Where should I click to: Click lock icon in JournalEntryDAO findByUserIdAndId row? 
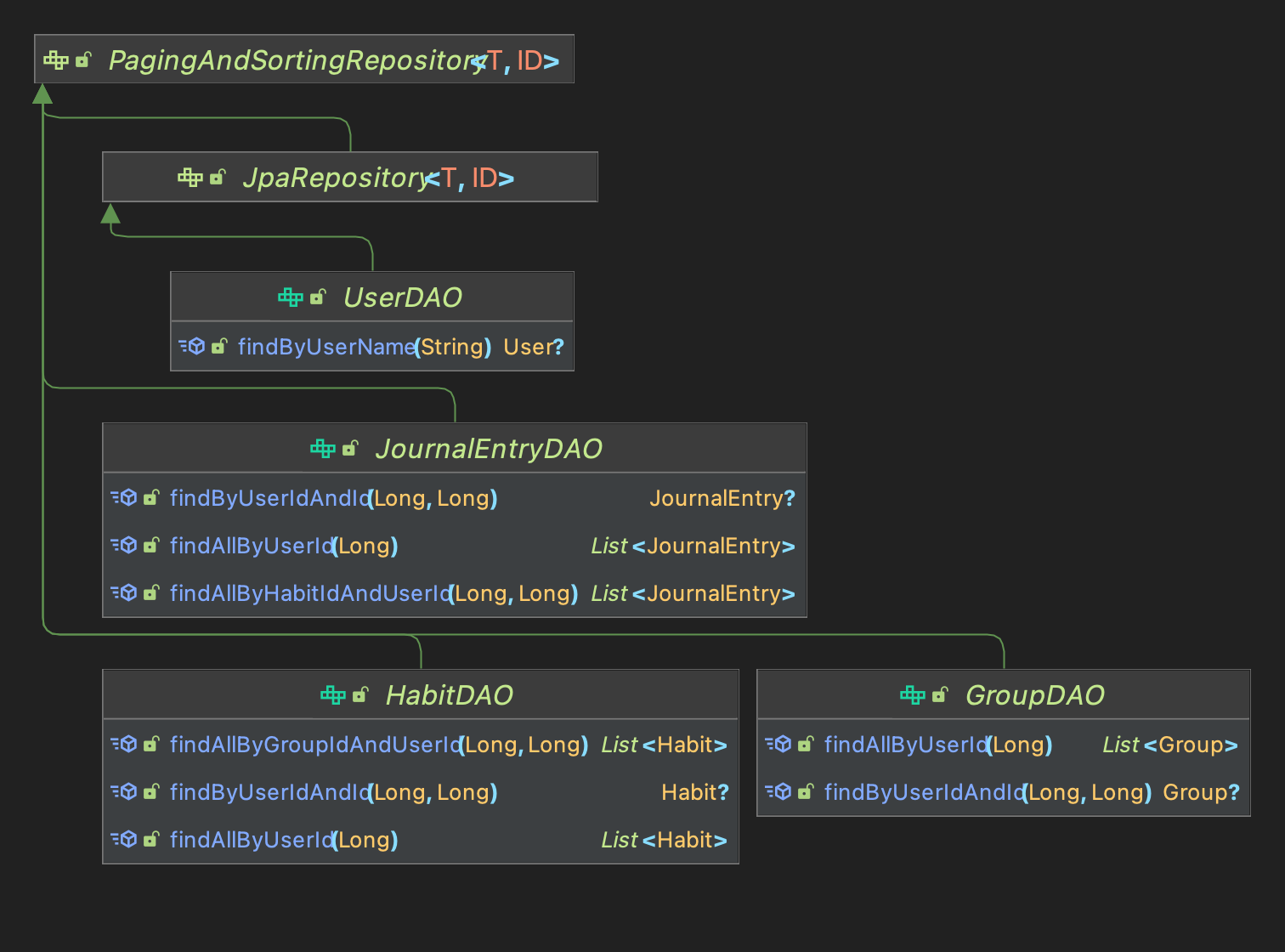point(151,497)
